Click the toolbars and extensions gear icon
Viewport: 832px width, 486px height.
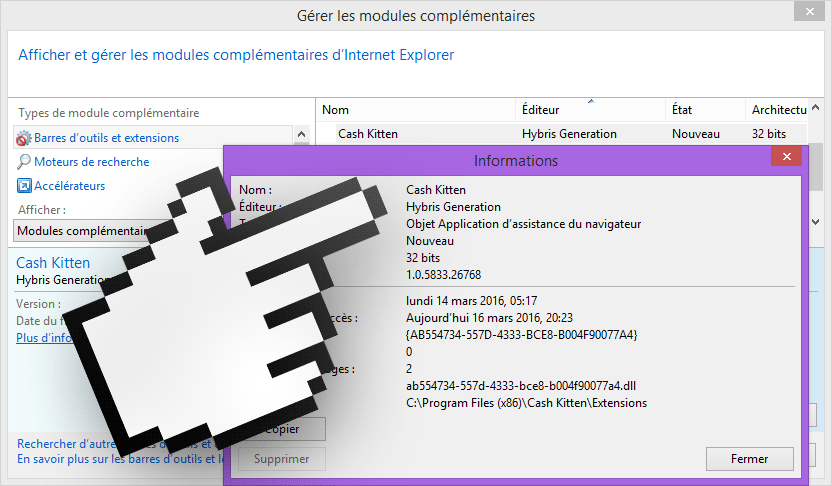click(x=23, y=138)
